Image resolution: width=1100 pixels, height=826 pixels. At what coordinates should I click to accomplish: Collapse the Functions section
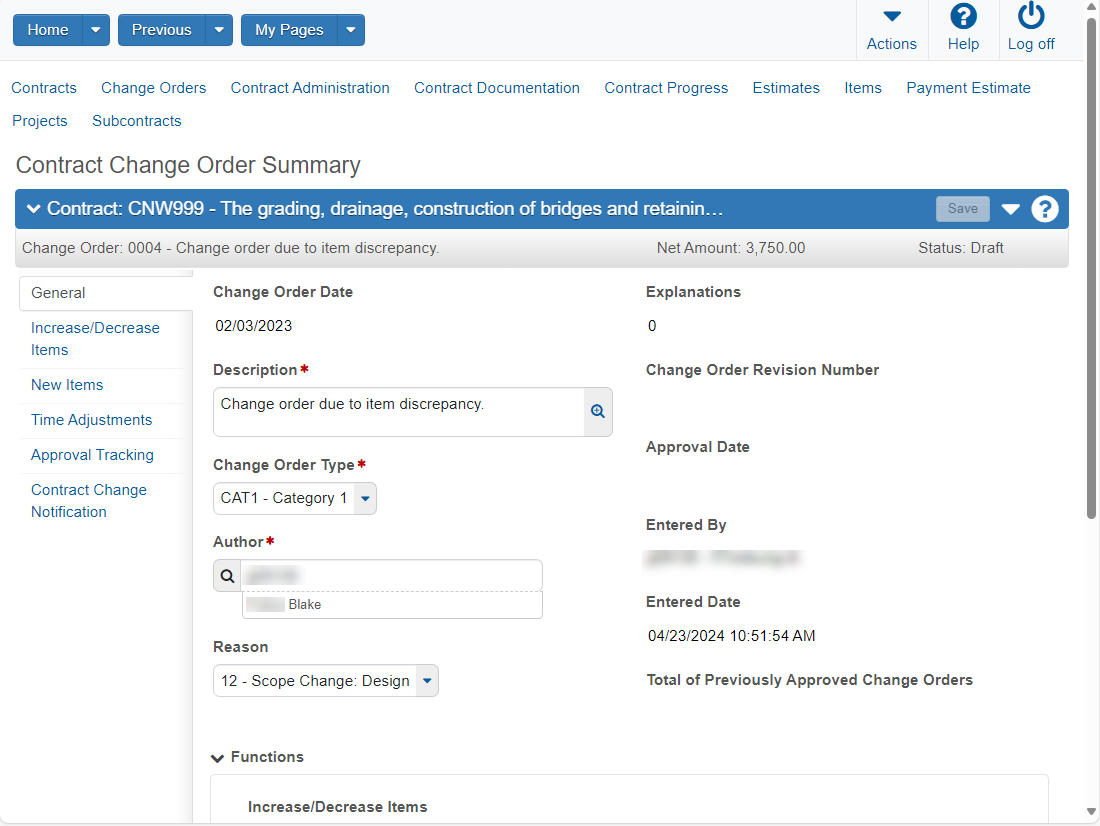[x=217, y=758]
